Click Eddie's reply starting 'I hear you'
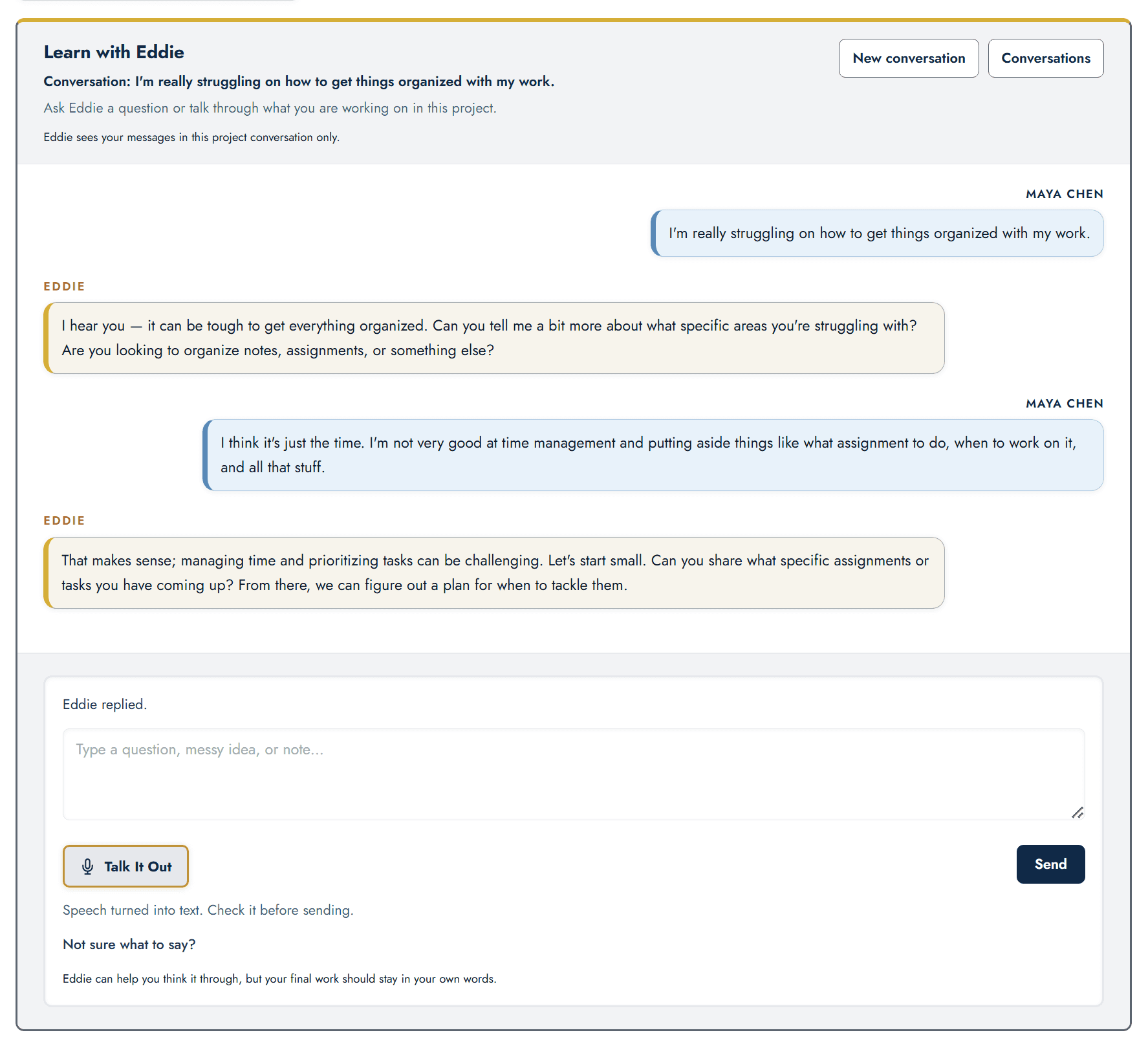Image resolution: width=1148 pixels, height=1048 pixels. 494,338
